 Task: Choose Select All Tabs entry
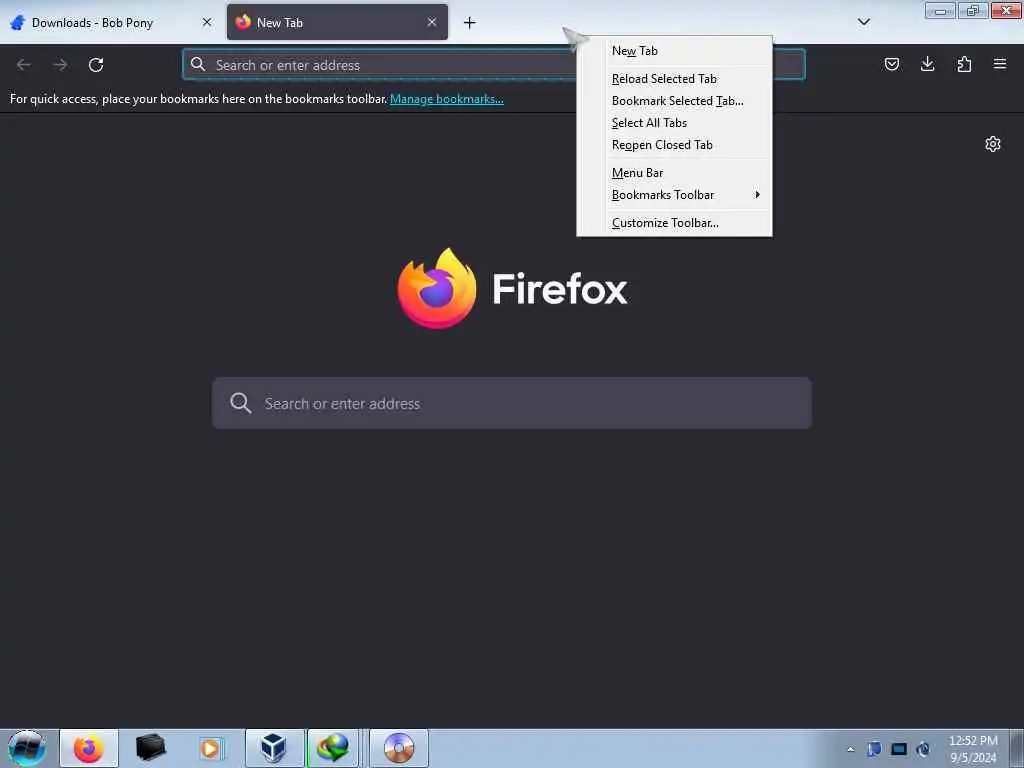[674, 123]
